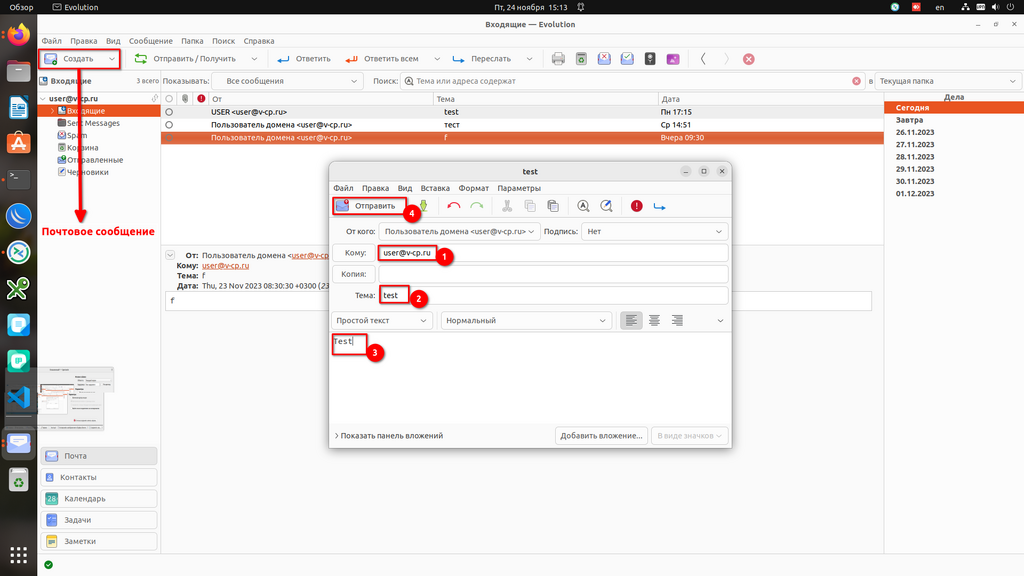Click the paste icon in the compose window

[553, 206]
